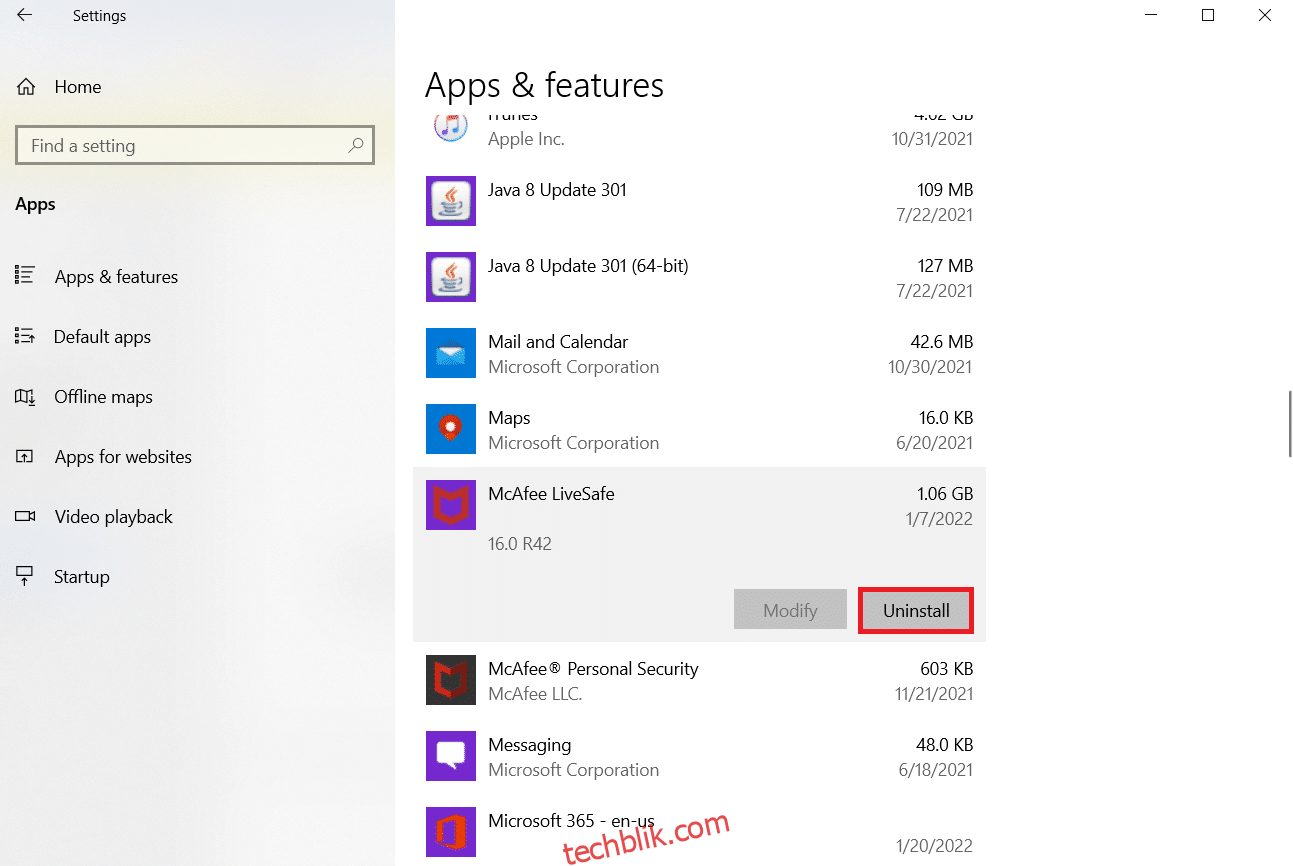Click the Maps app icon
1293x866 pixels.
pos(451,429)
